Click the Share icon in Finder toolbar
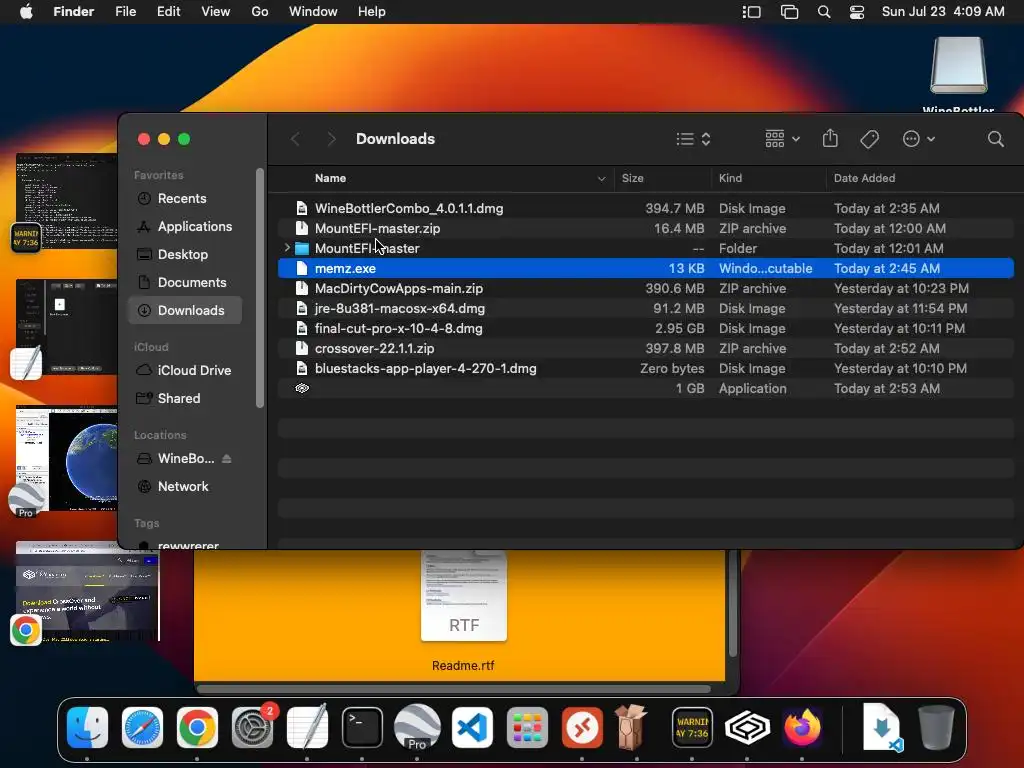Screen dimensions: 1024x768 830,138
